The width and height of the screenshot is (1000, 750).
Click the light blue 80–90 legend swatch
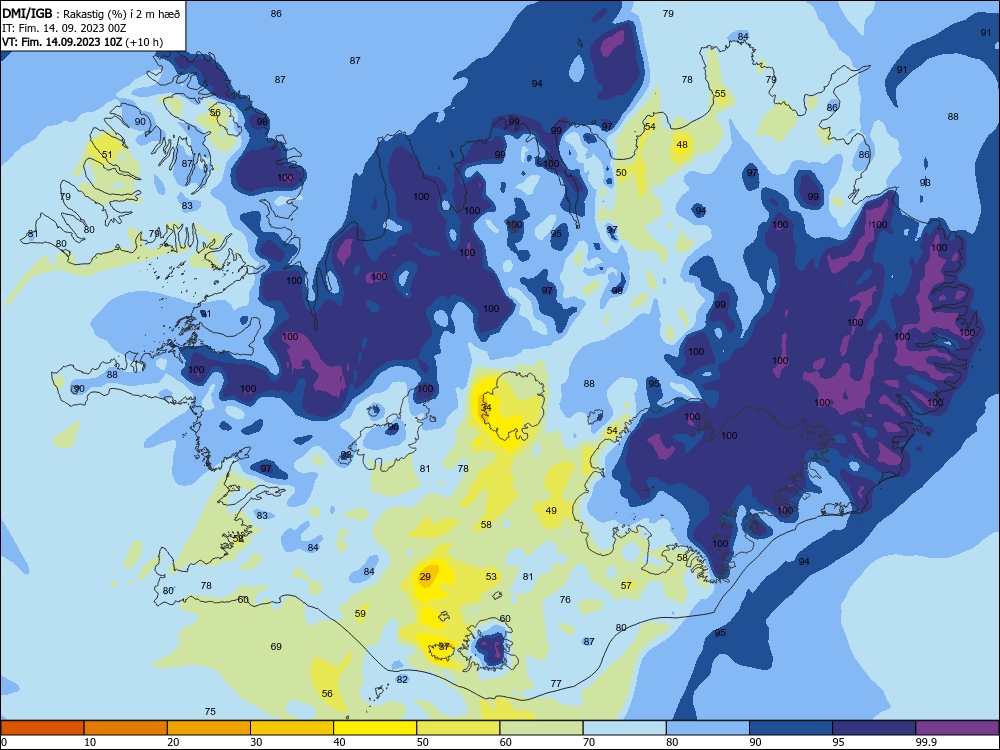[708, 728]
